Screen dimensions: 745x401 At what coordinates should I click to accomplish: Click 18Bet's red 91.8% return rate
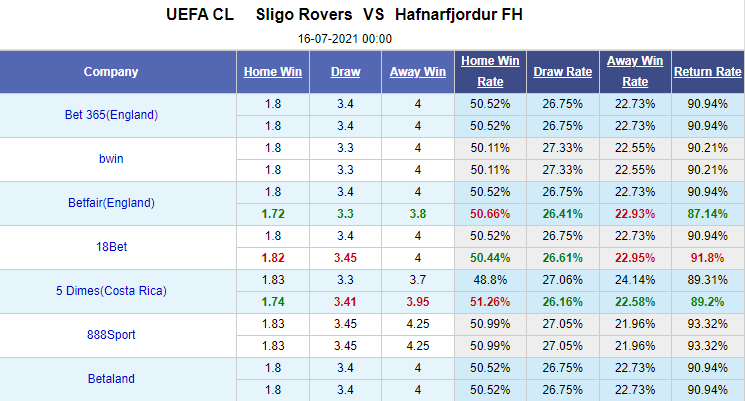(707, 257)
